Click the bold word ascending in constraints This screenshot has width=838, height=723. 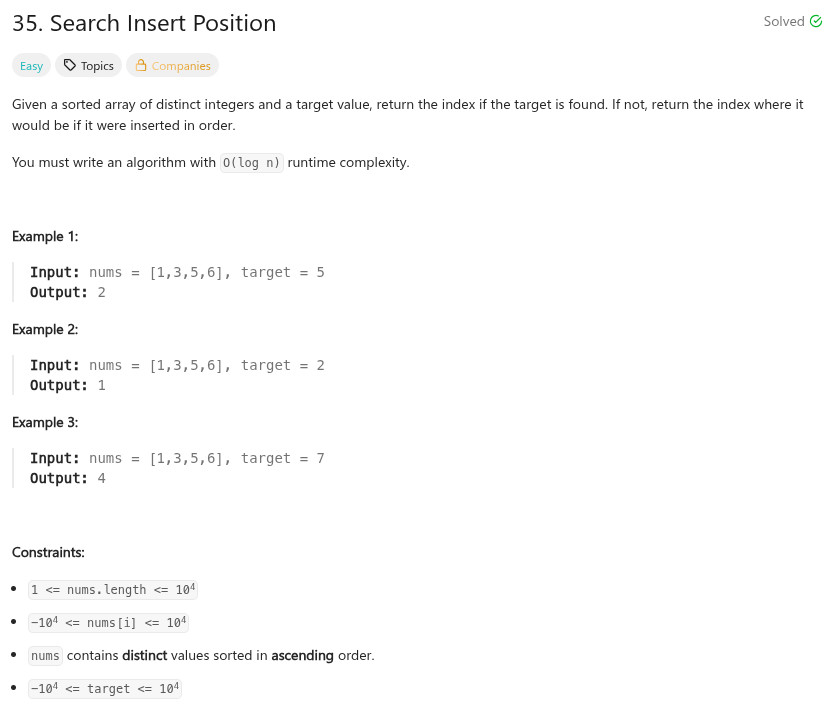304,656
